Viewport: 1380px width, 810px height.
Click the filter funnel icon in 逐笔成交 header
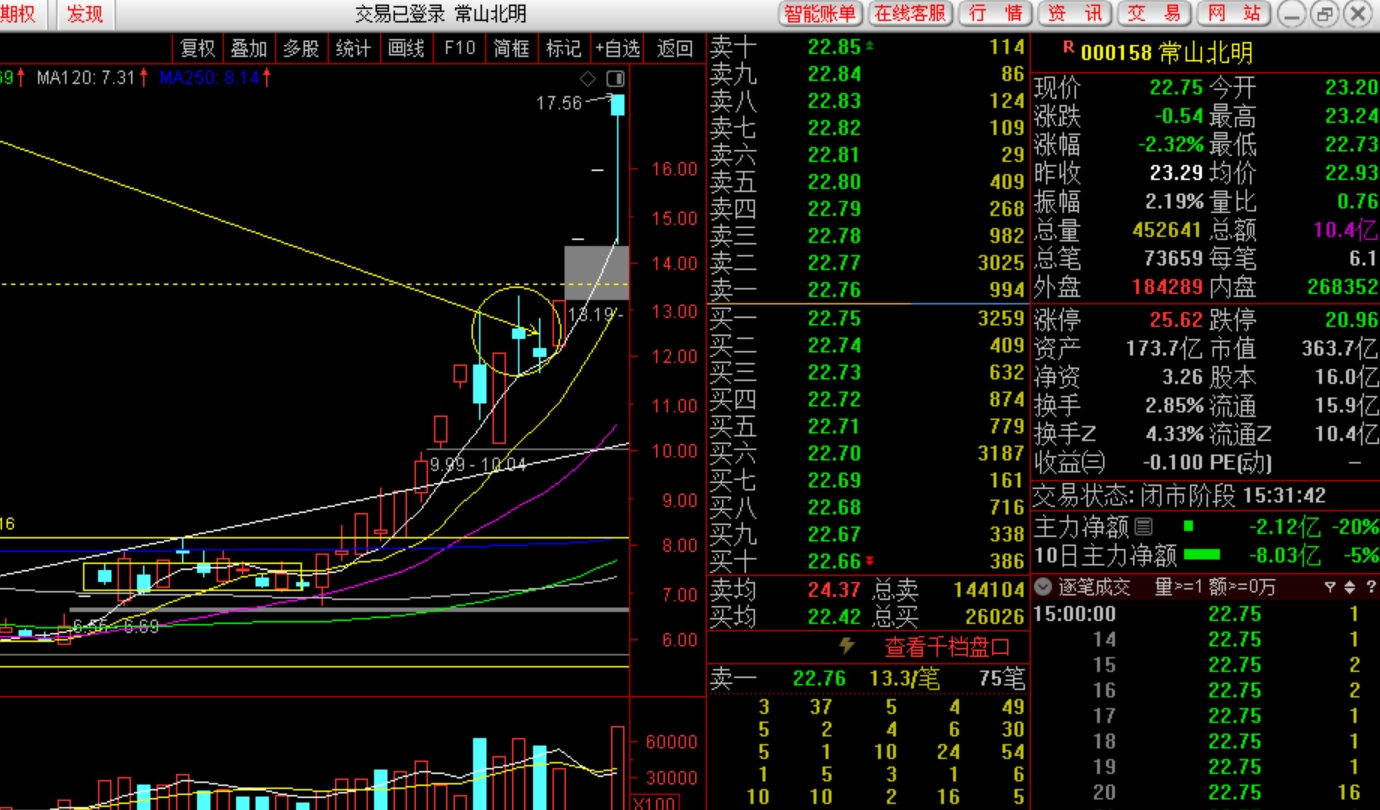1330,587
